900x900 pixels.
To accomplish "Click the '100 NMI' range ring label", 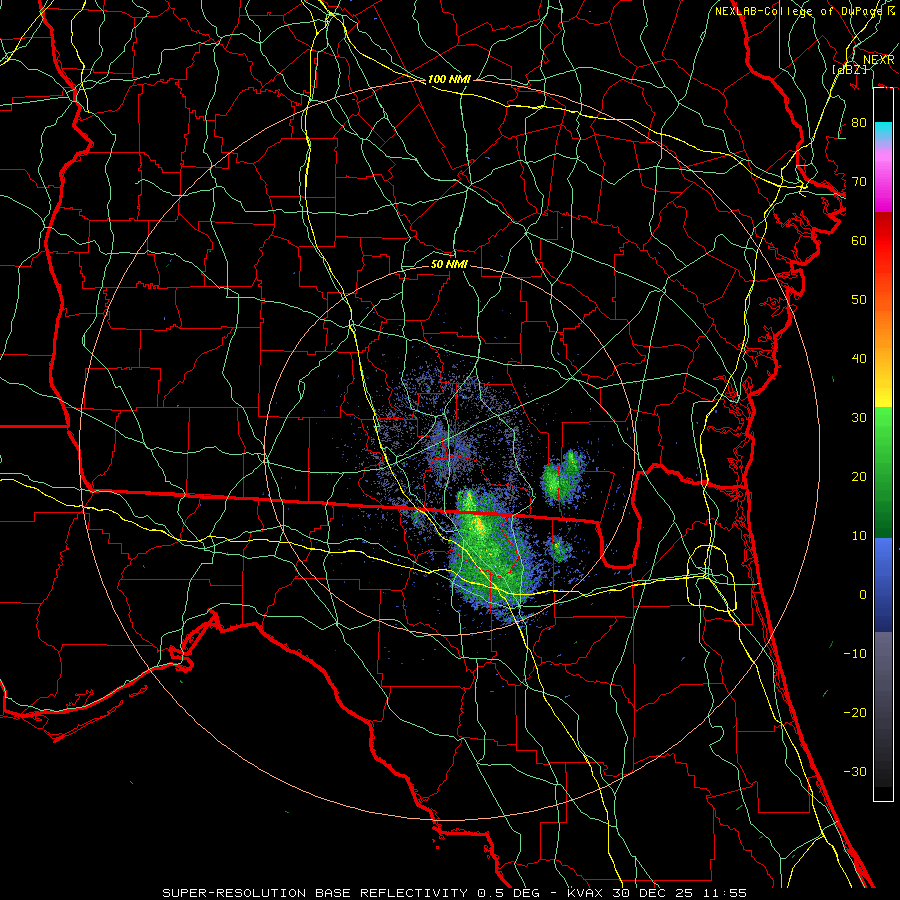I will [449, 79].
